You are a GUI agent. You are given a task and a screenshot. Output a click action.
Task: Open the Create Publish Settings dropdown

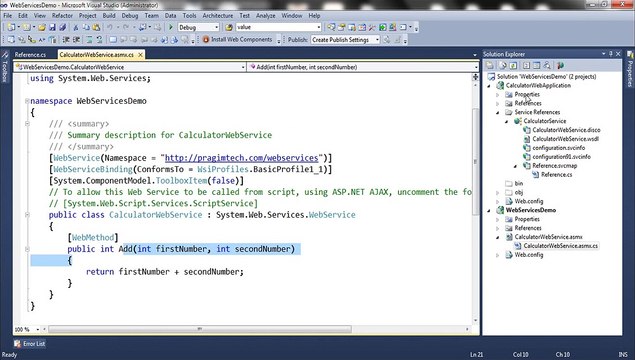[377, 40]
